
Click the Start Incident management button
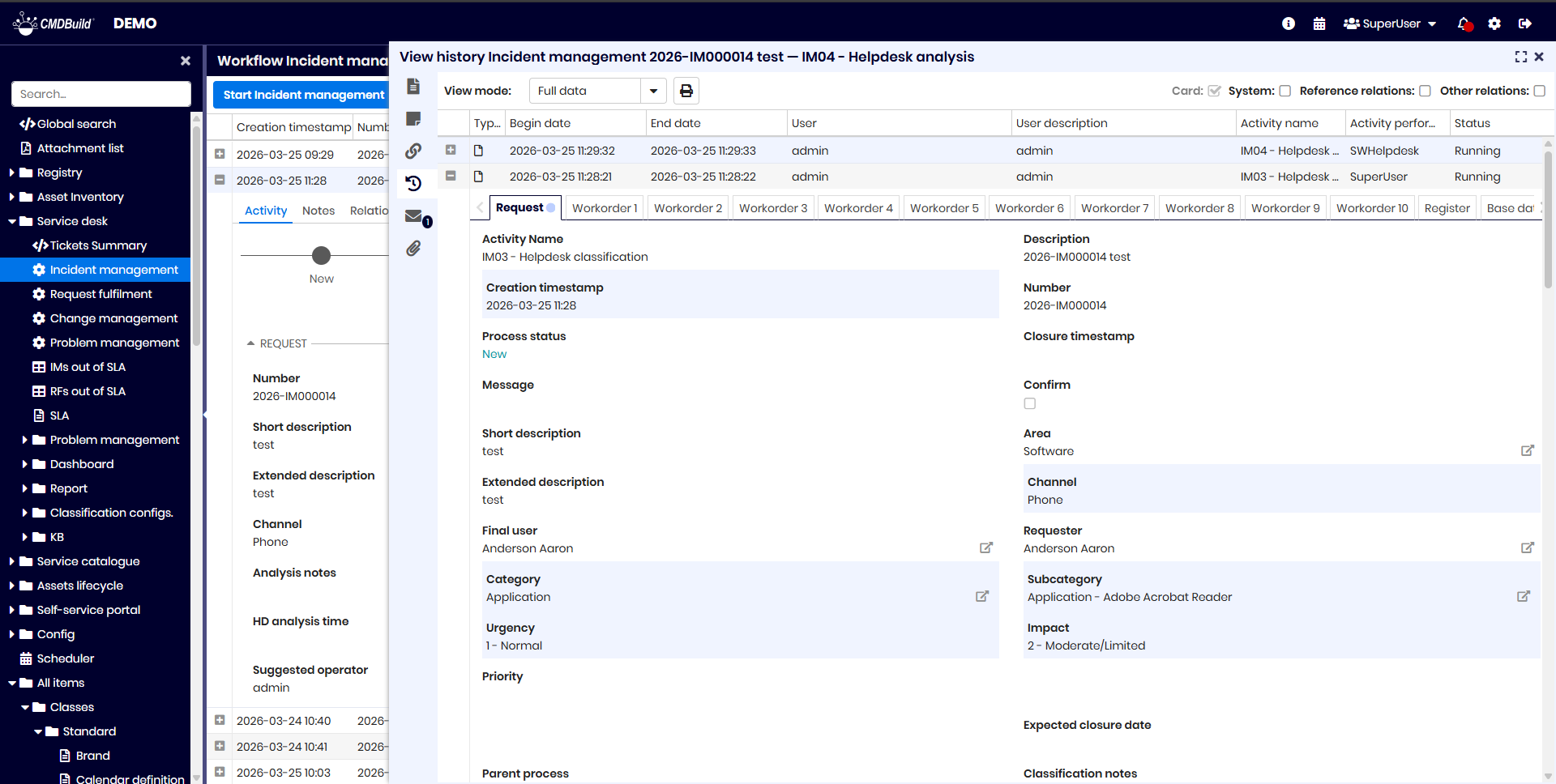(x=303, y=95)
